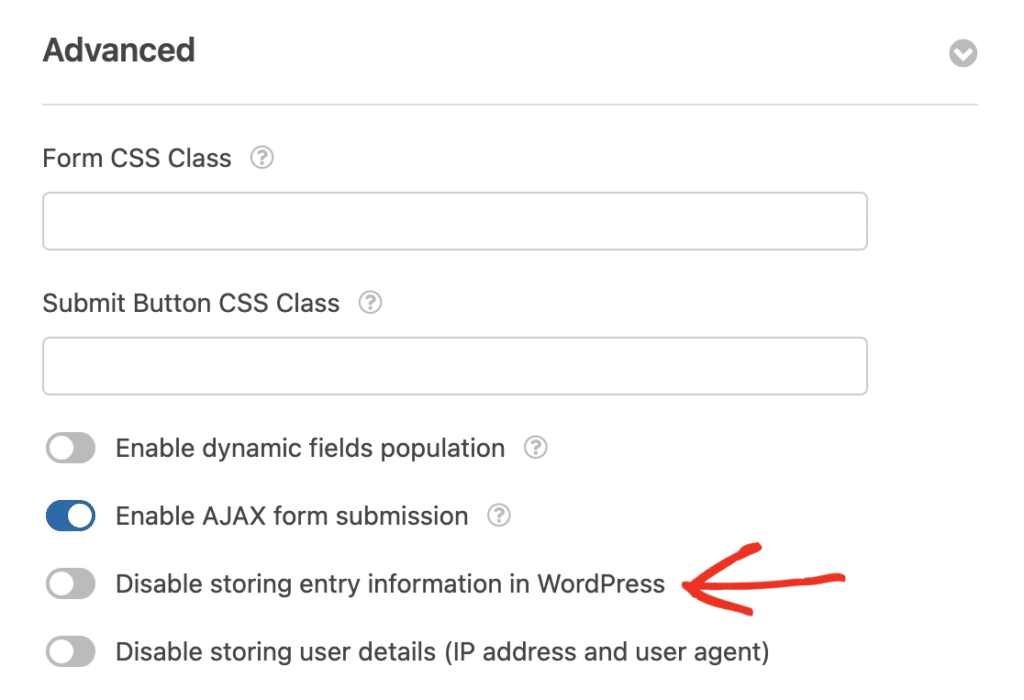This screenshot has height=700, width=1024.
Task: Turn on Disable storing user details switch
Action: tap(70, 651)
